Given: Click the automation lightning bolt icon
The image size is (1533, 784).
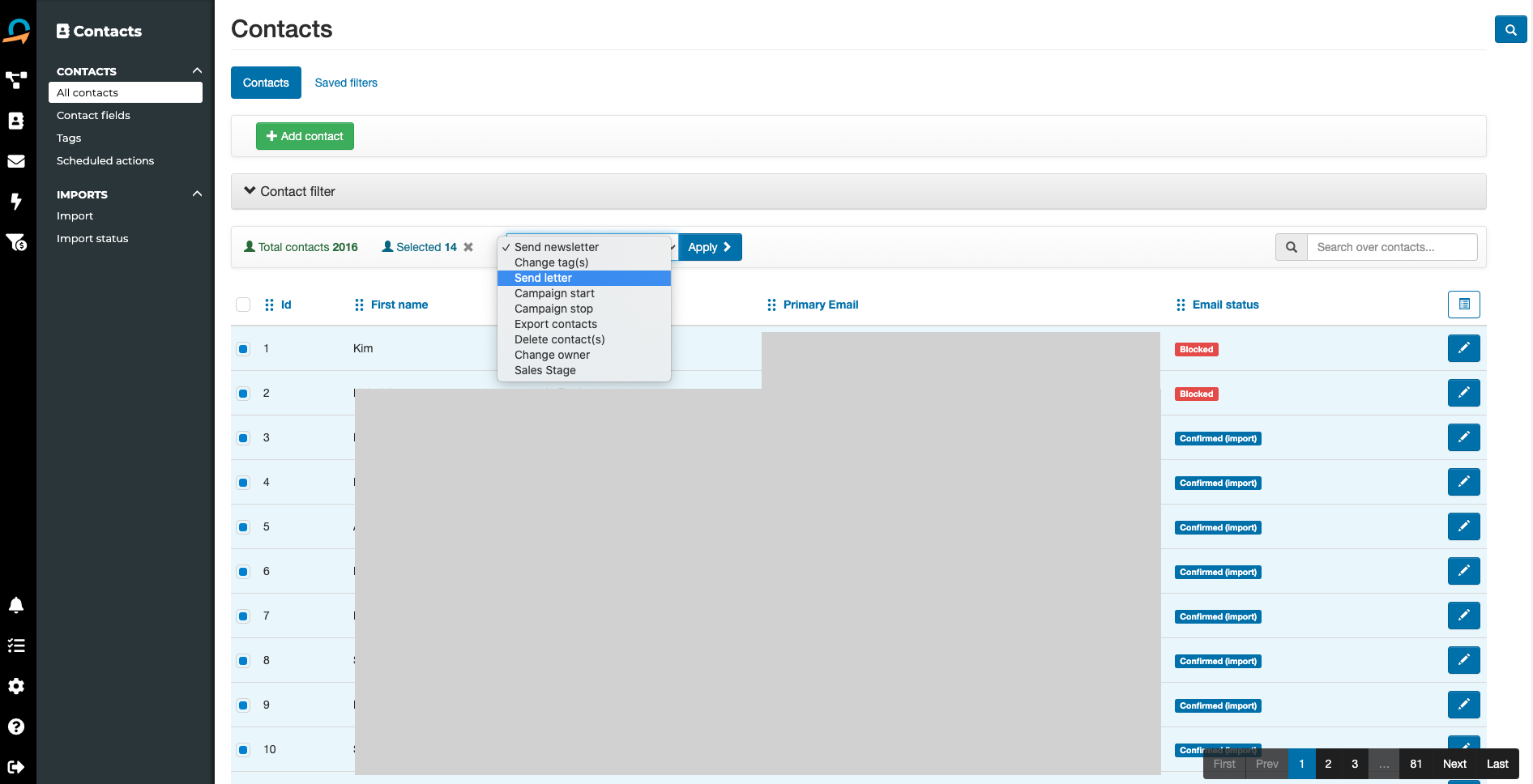Looking at the screenshot, I should click(16, 201).
